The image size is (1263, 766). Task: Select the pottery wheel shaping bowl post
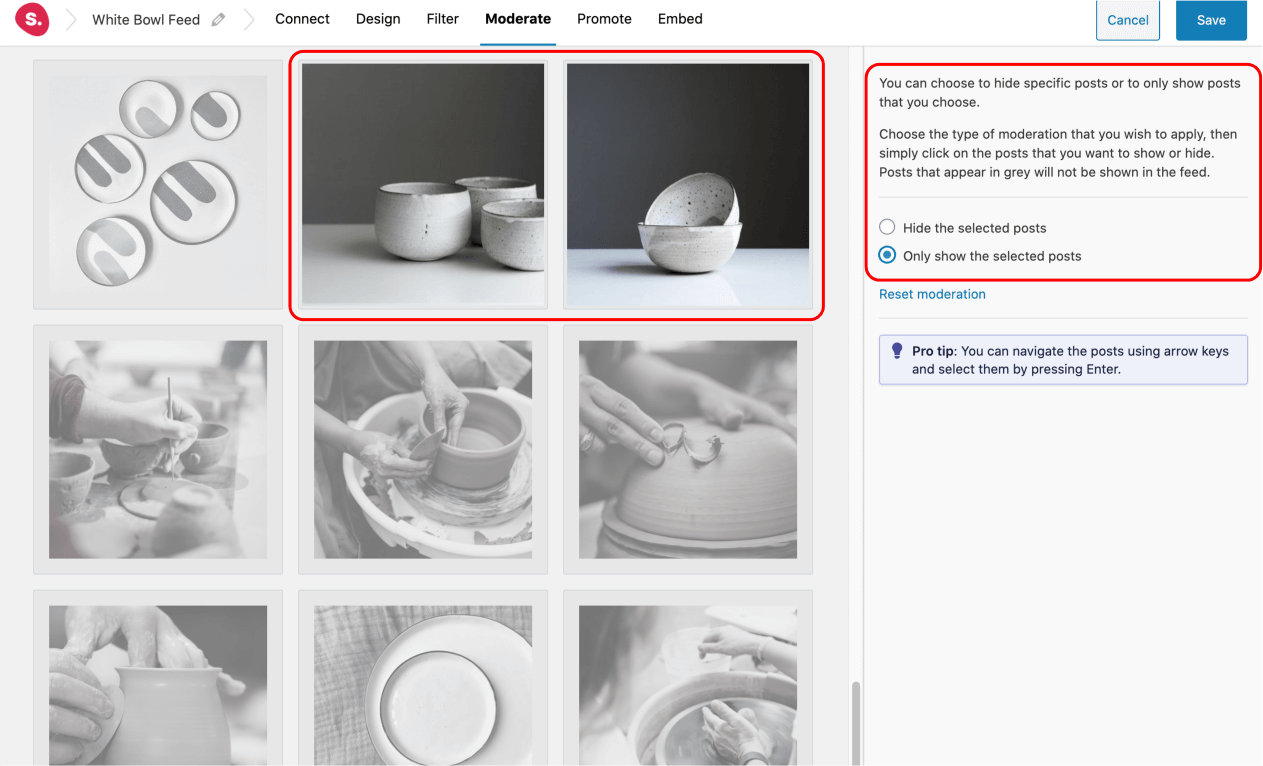tap(423, 450)
